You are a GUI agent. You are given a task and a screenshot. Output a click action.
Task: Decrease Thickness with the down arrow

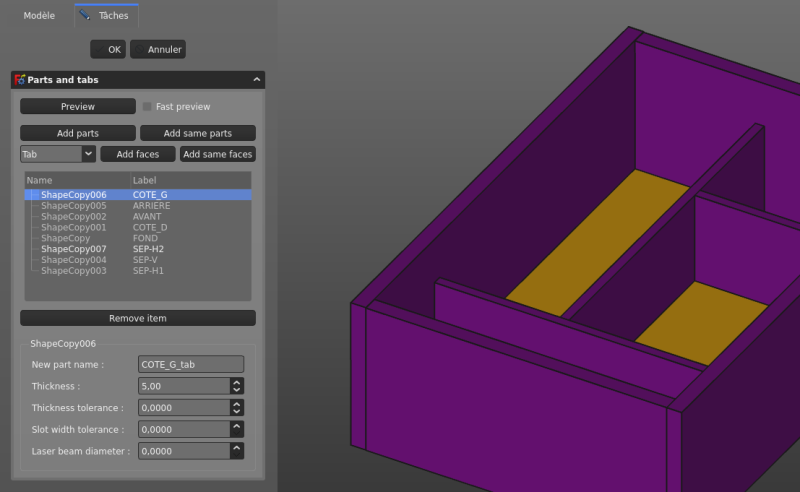pos(237,390)
